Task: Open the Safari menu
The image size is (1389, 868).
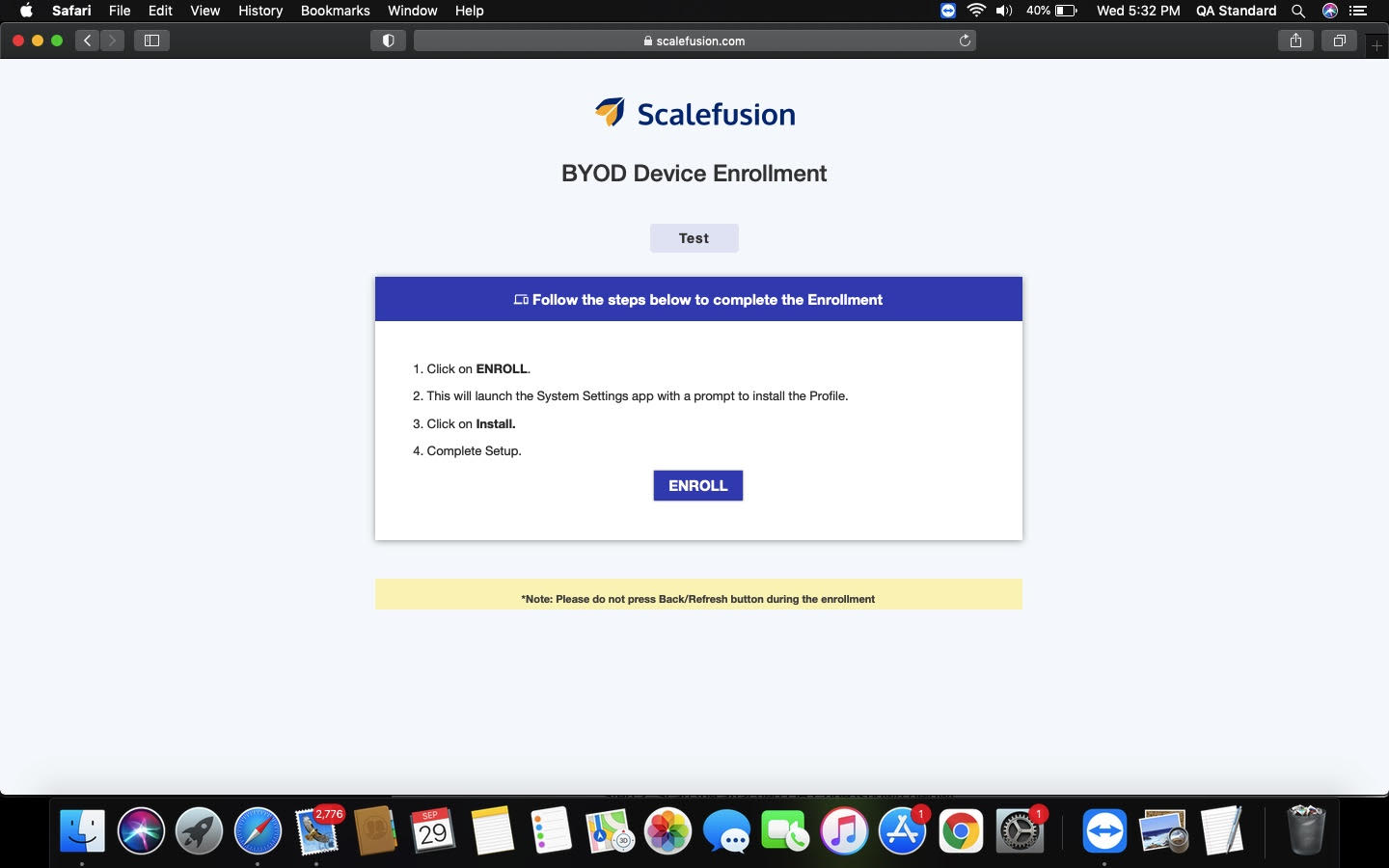Action: 71,11
